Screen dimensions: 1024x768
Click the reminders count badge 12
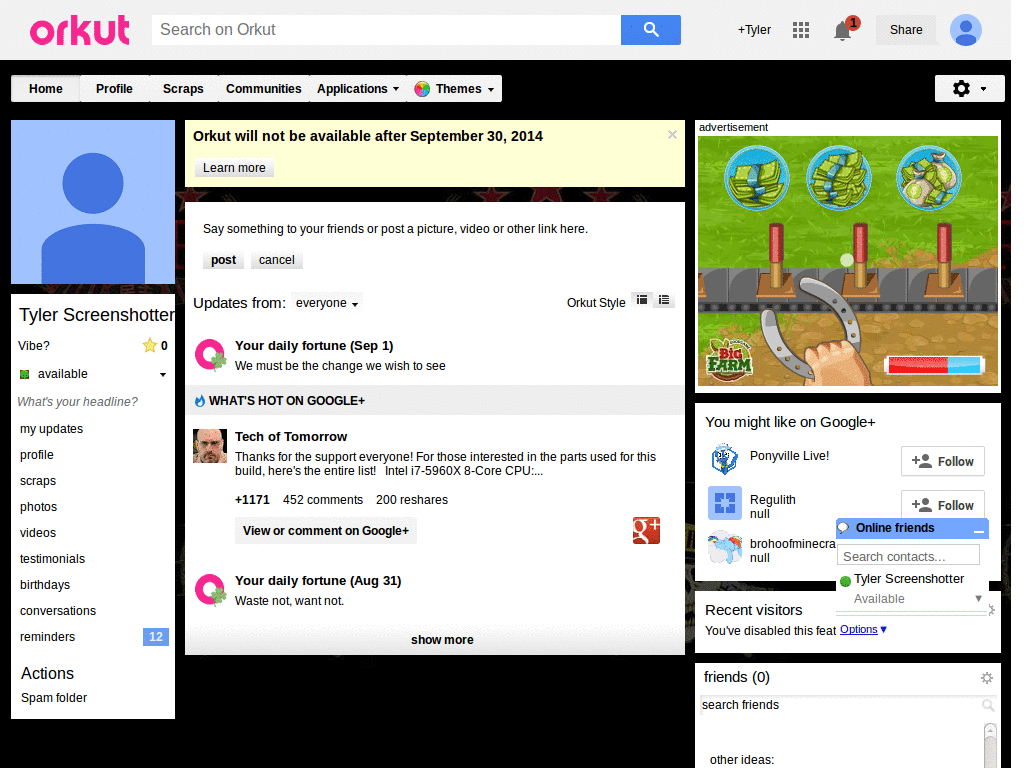155,637
